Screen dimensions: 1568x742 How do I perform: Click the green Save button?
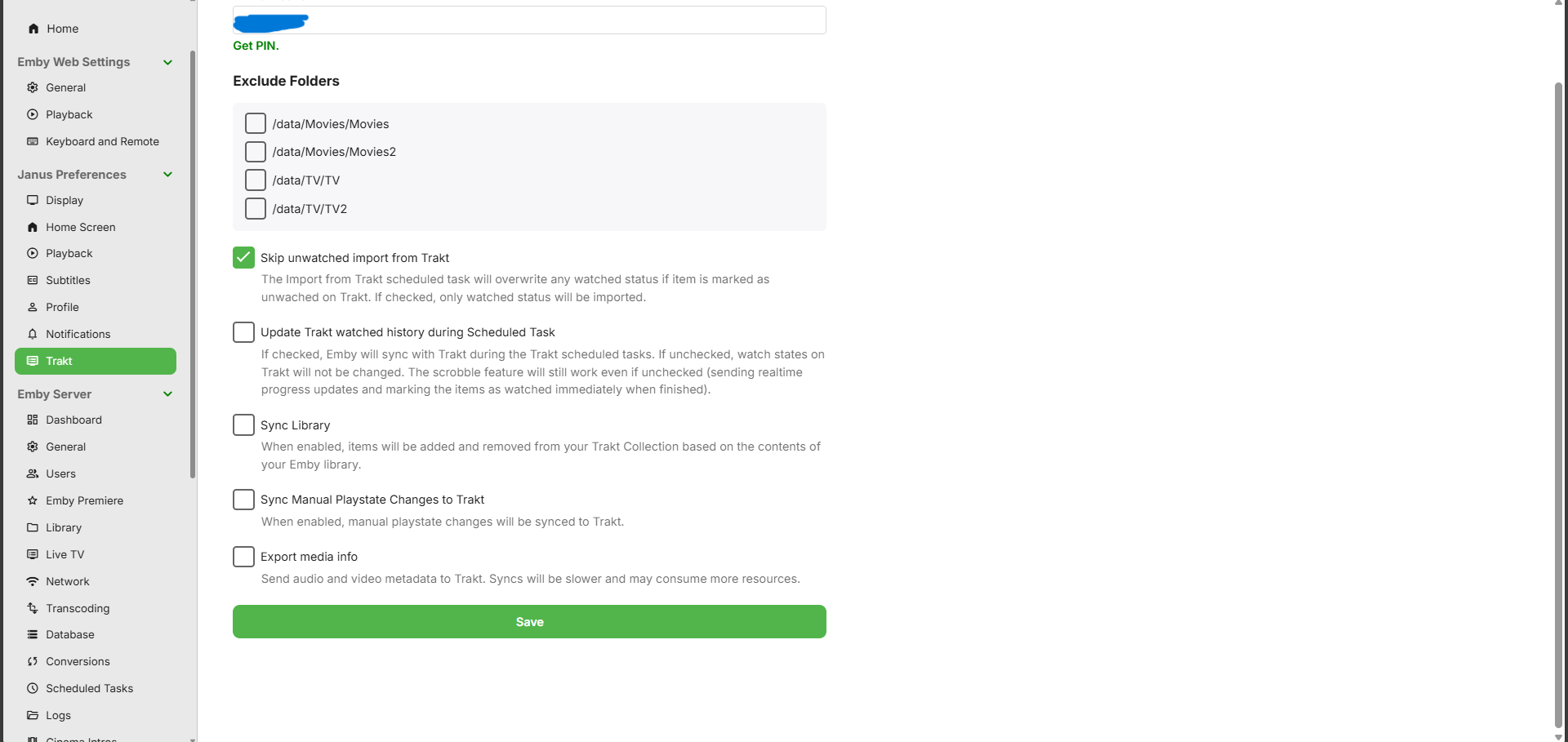(529, 621)
